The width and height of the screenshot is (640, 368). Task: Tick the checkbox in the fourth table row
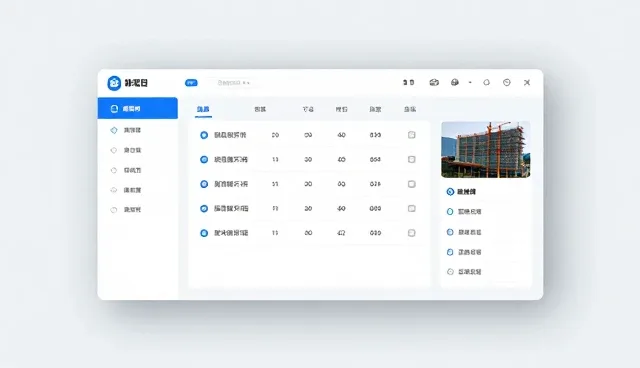[411, 208]
